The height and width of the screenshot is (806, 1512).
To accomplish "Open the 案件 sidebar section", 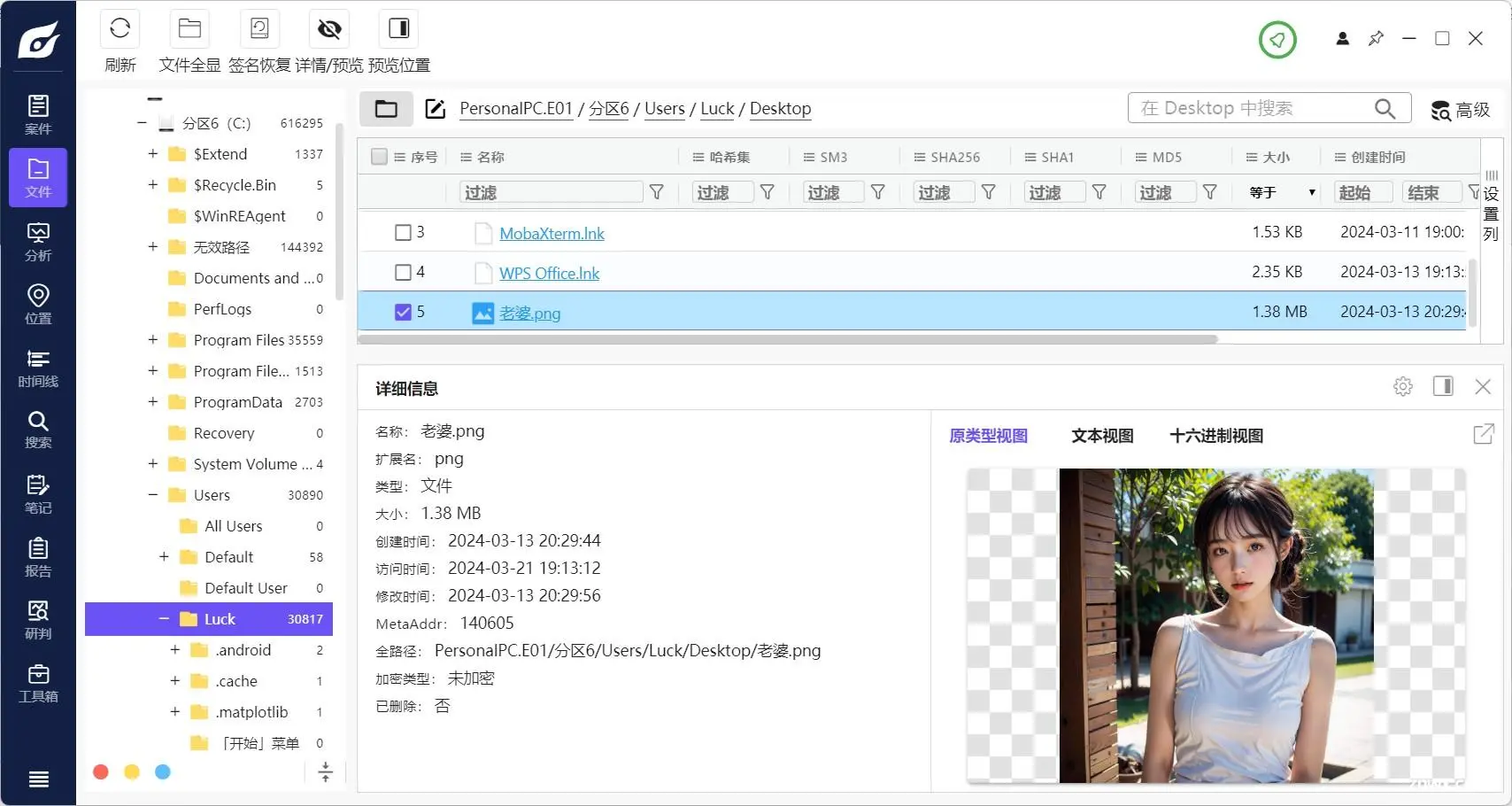I will coord(38,114).
